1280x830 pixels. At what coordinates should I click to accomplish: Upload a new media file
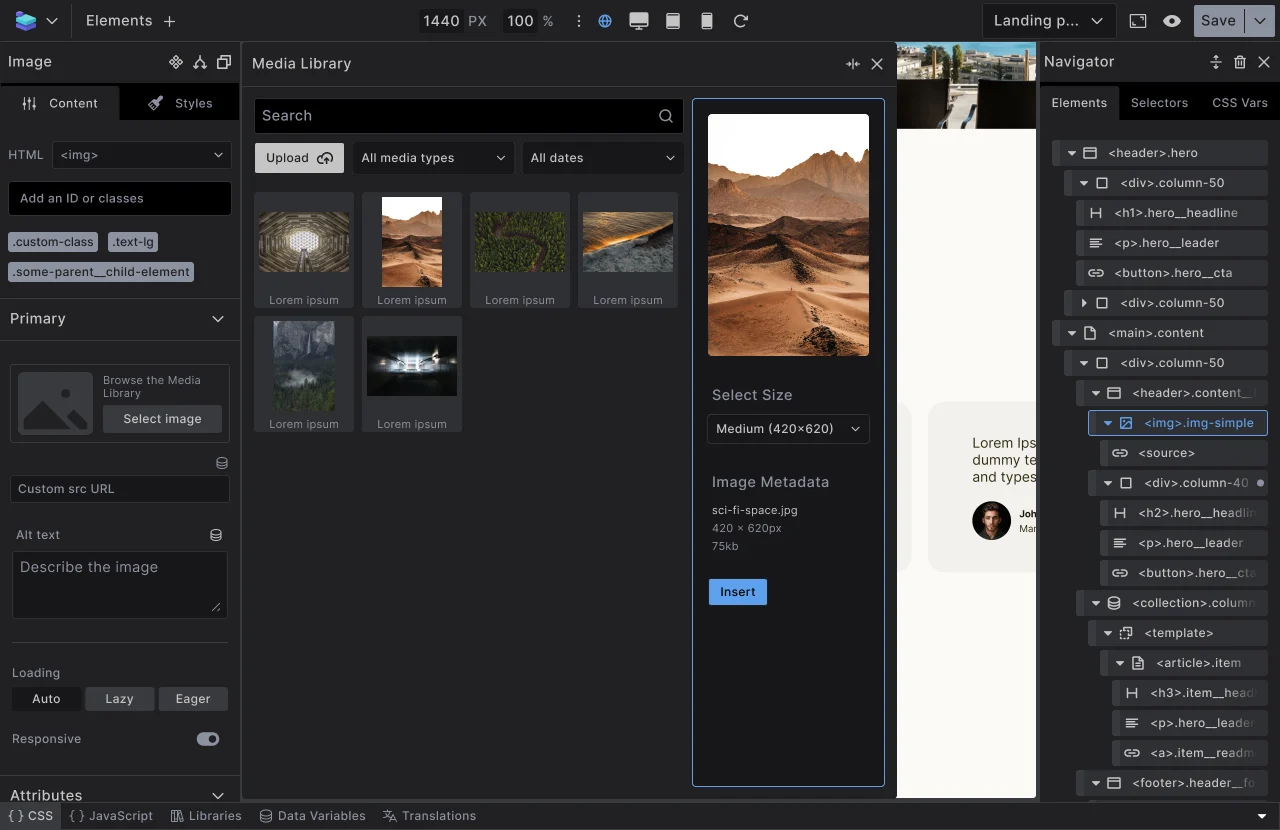coord(299,157)
